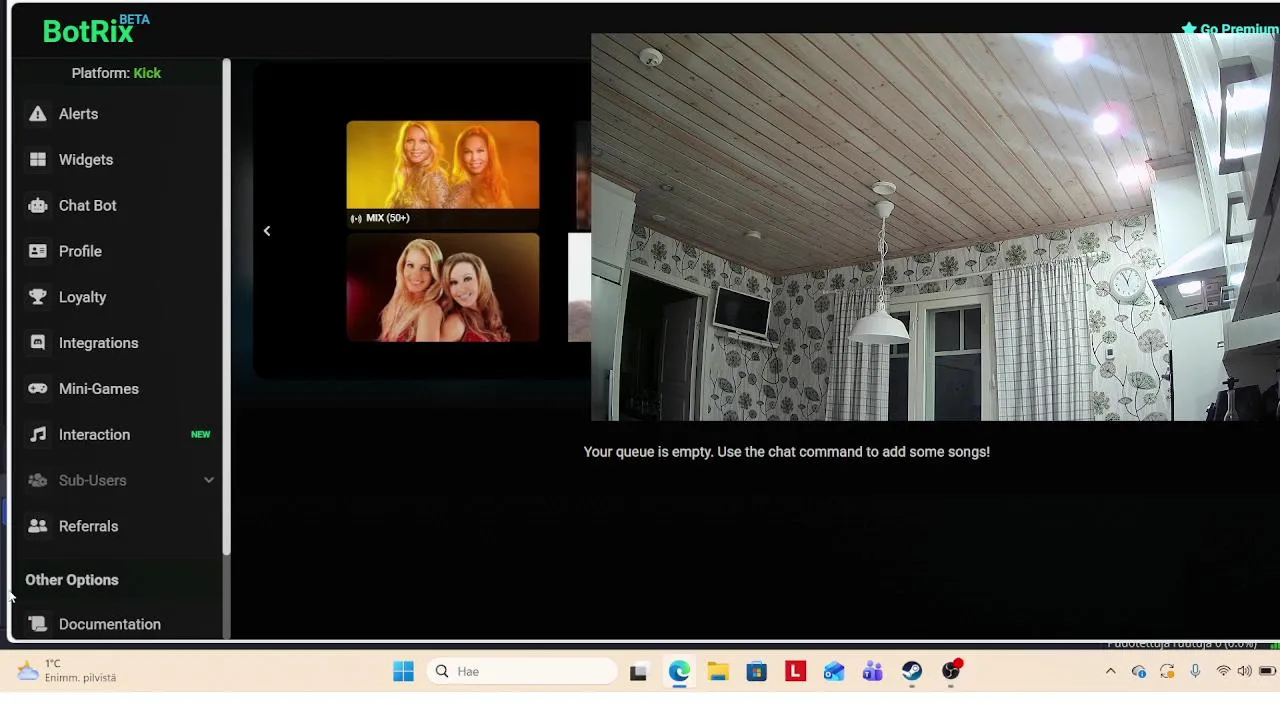Open Steam from the taskbar
Viewport: 1280px width, 720px height.
[912, 672]
